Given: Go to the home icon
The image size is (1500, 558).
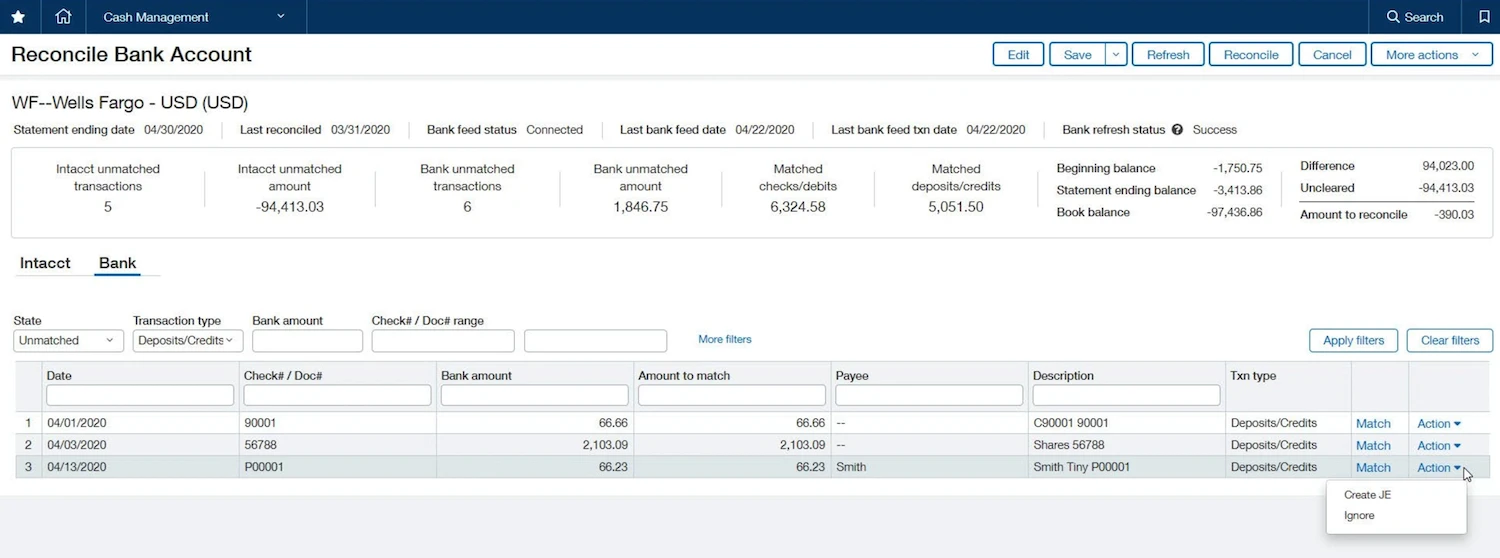Looking at the screenshot, I should point(63,17).
